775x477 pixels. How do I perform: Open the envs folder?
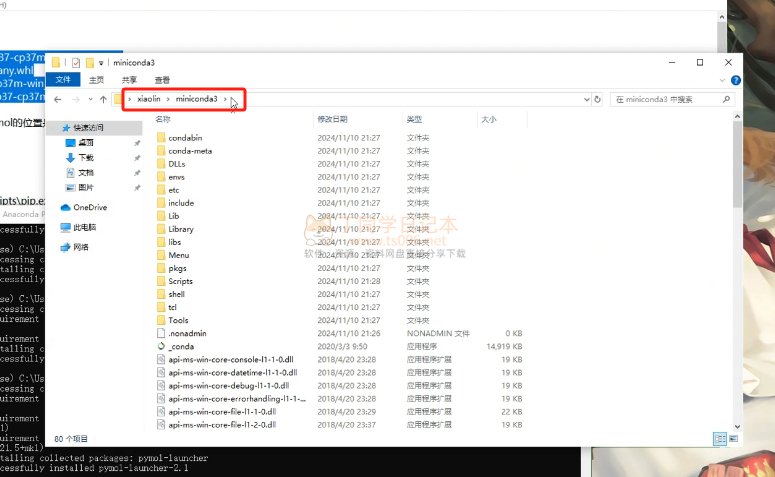tap(176, 176)
